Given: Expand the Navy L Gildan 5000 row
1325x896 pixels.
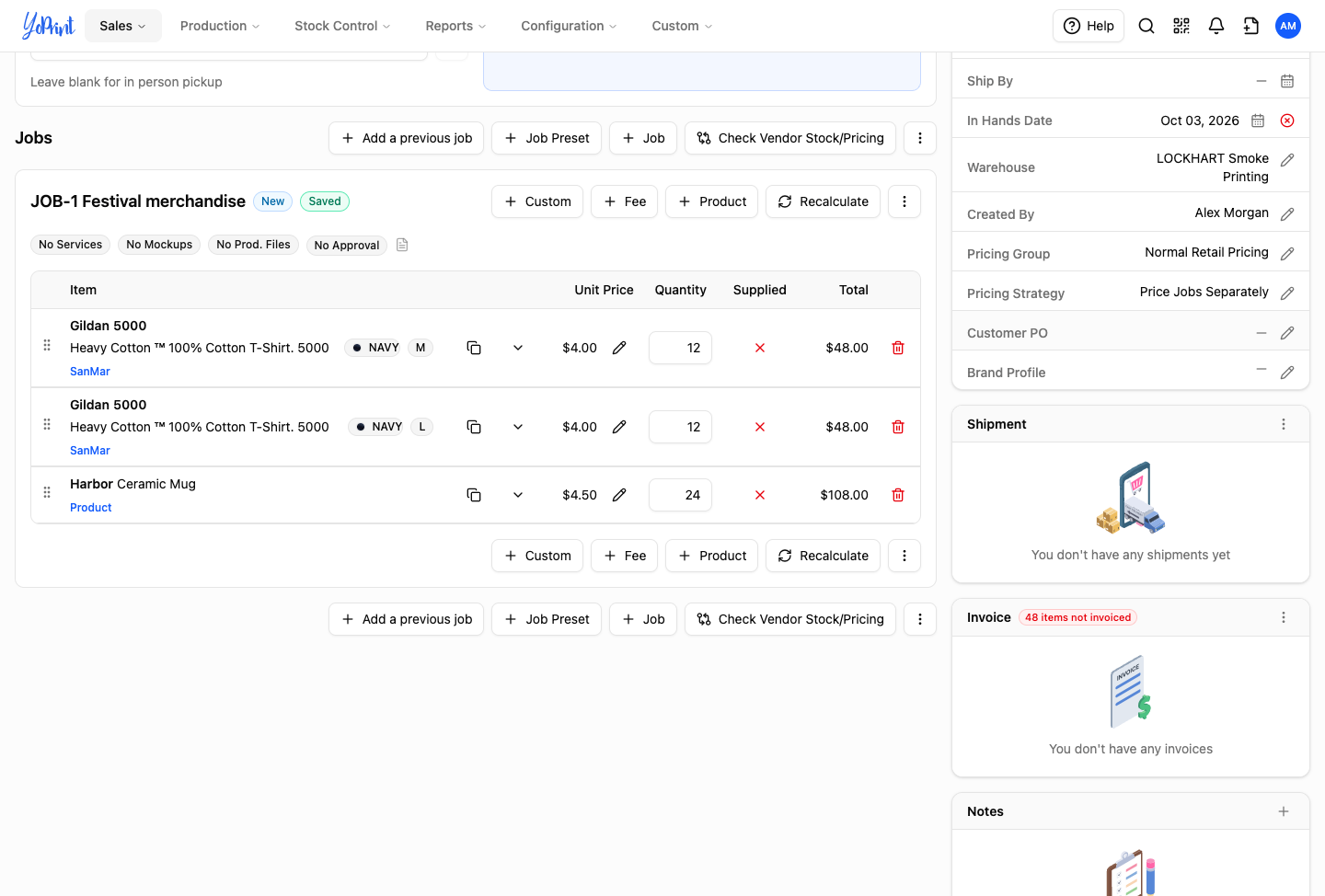Looking at the screenshot, I should click(x=518, y=427).
